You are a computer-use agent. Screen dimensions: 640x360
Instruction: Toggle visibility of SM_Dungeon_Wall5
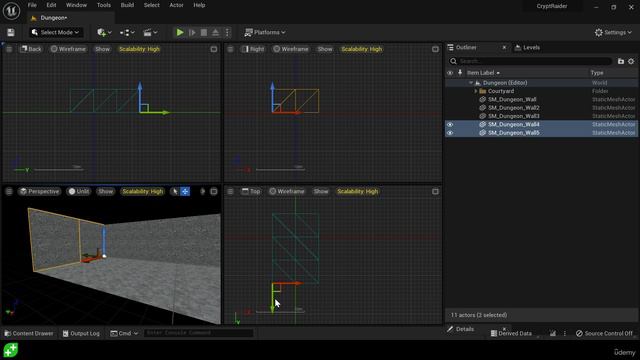pos(450,133)
